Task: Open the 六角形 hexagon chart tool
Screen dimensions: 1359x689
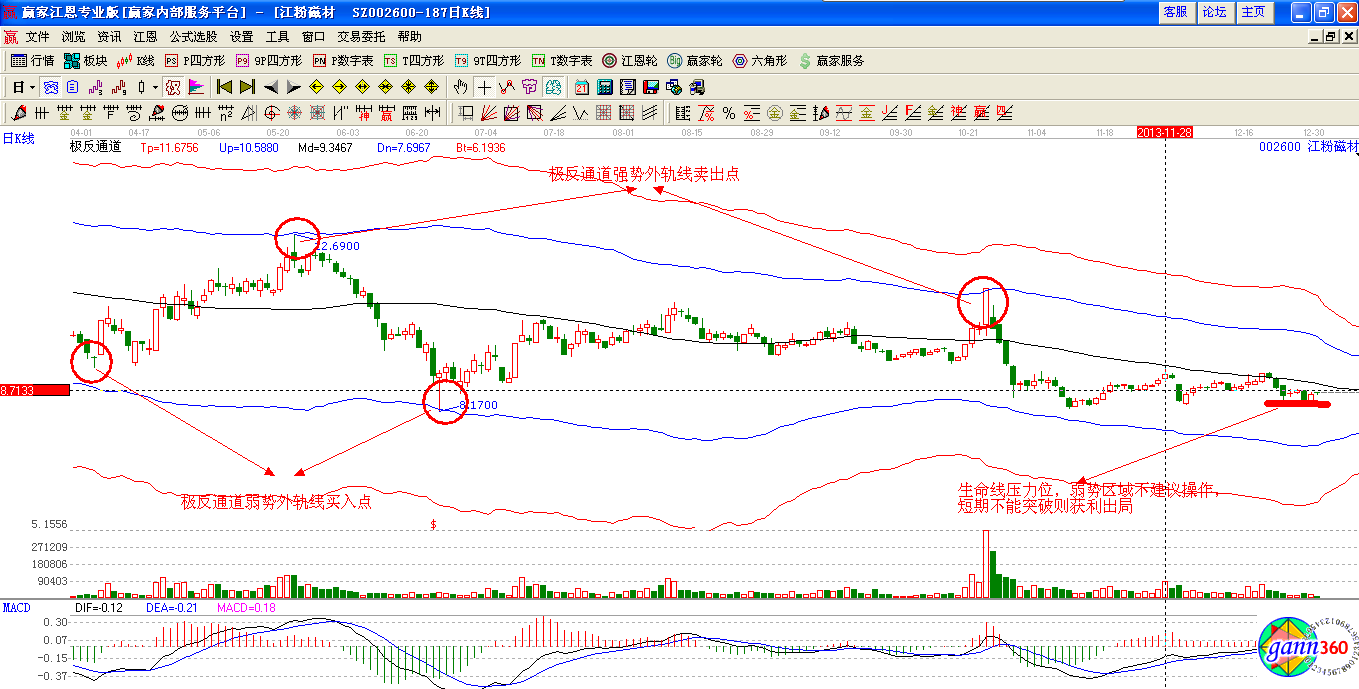Action: click(763, 61)
